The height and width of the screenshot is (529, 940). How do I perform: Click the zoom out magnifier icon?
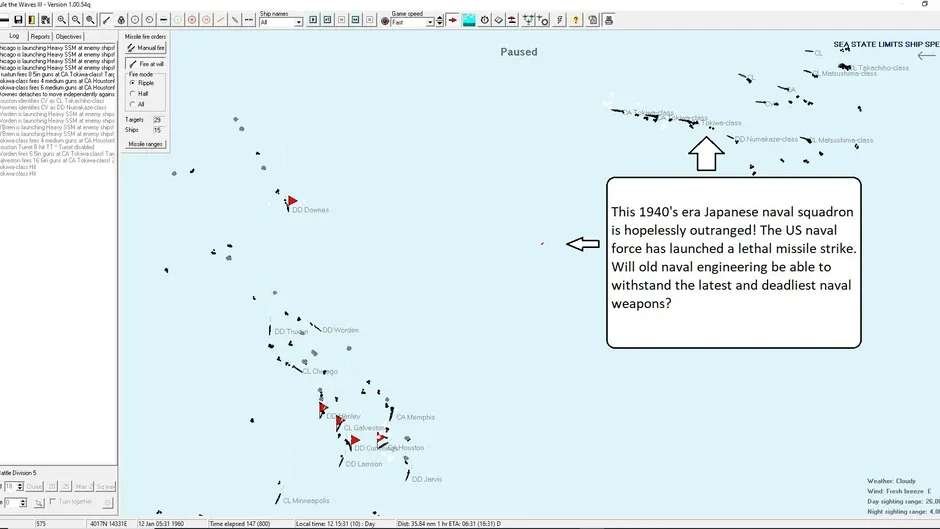pyautogui.click(x=76, y=20)
